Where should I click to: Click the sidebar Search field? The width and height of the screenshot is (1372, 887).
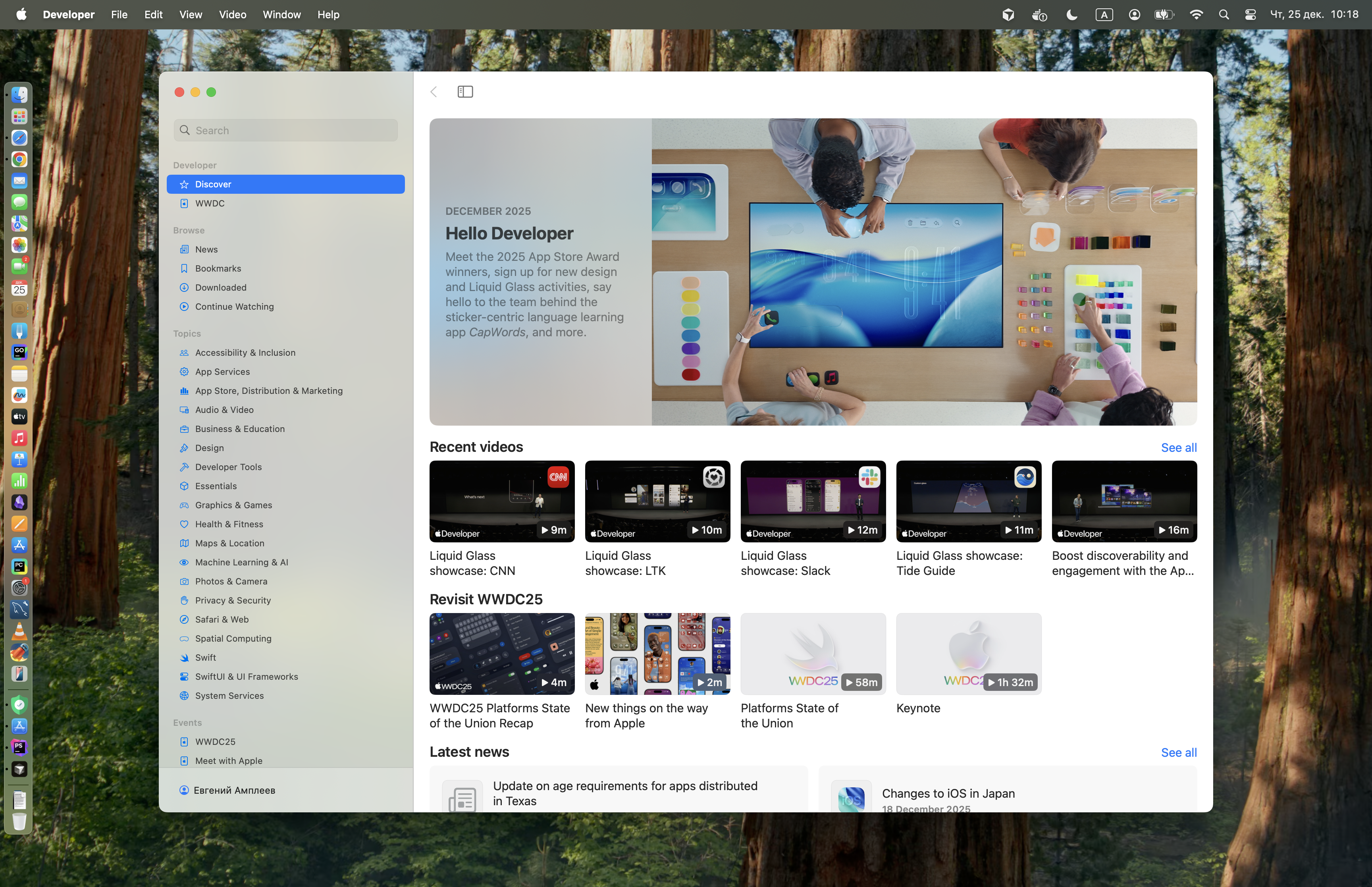[x=286, y=130]
